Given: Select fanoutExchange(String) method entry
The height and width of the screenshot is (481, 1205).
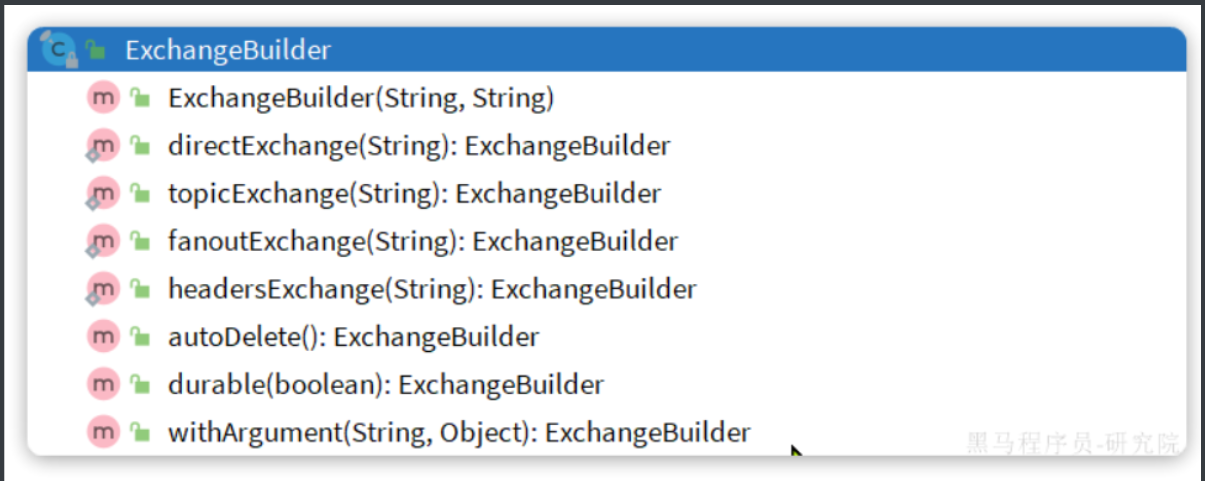Looking at the screenshot, I should point(423,242).
